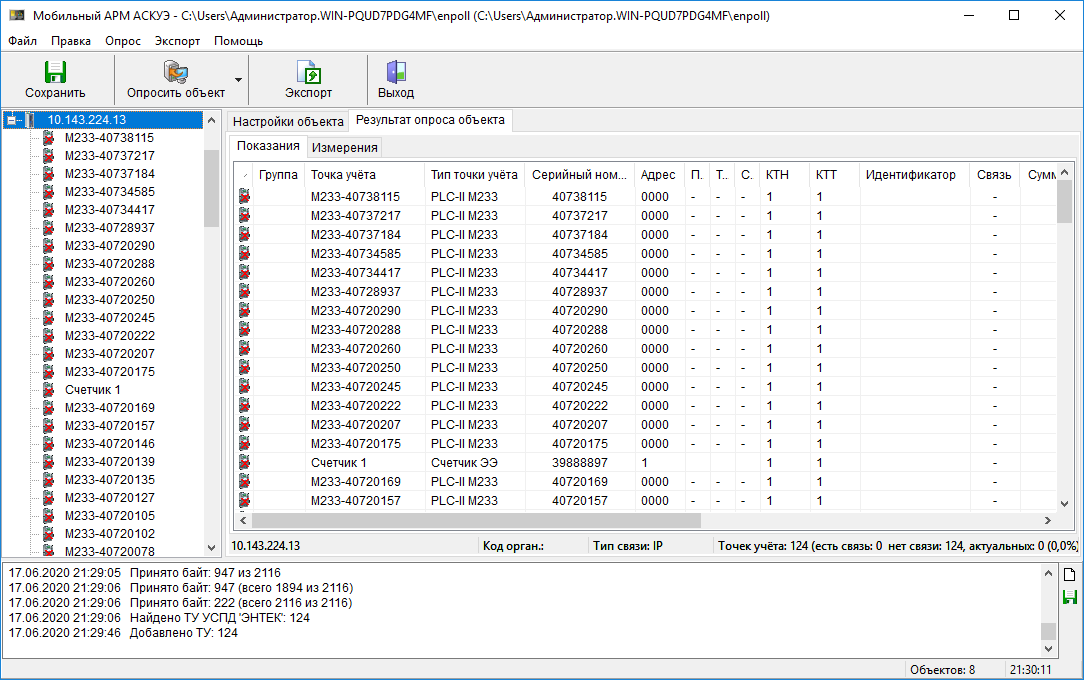Viewport: 1084px width, 680px height.
Task: Click the Save (Сохранить) floppy icon
Action: 55,72
